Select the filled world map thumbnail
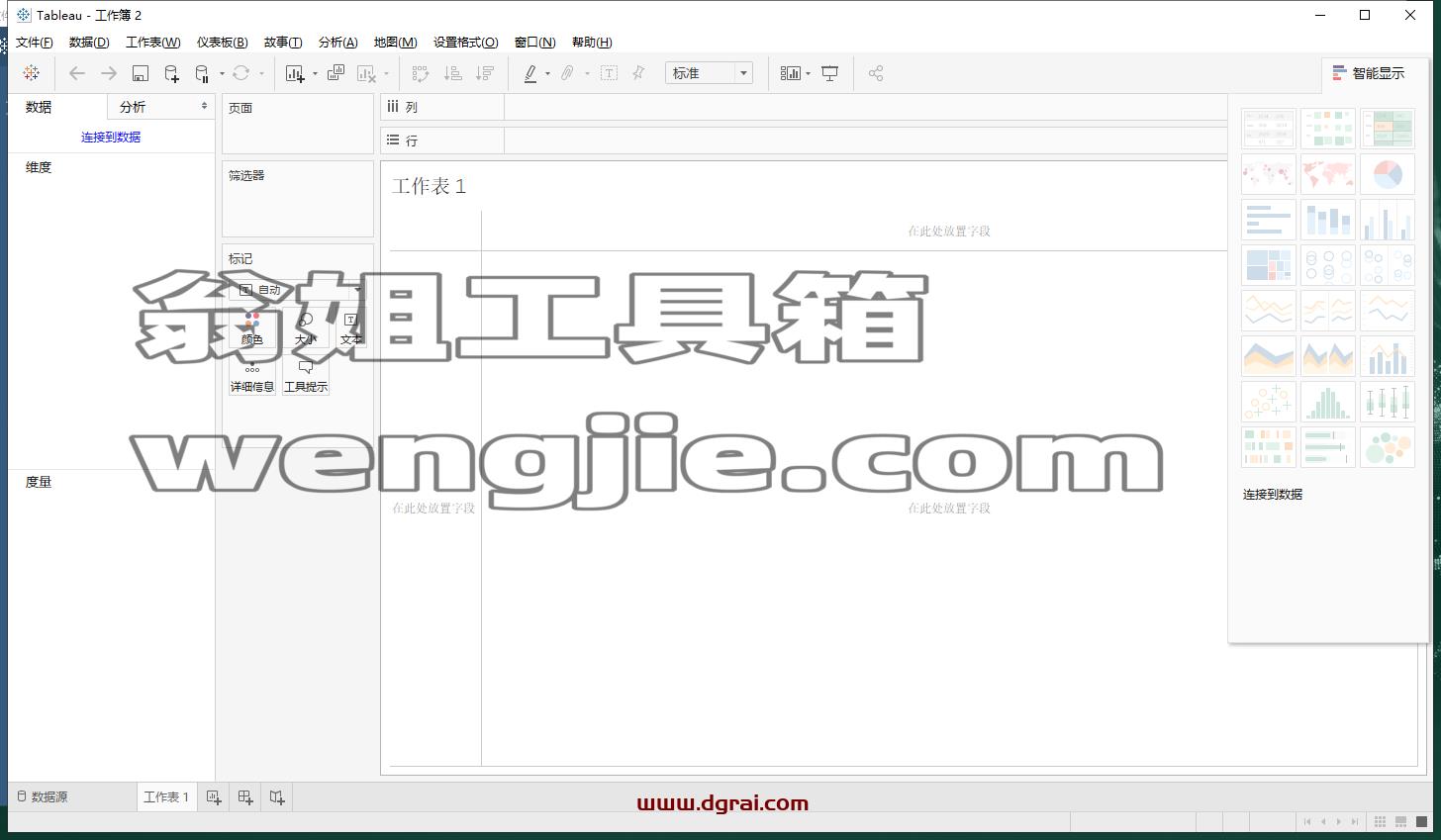The height and width of the screenshot is (840, 1441). click(x=1327, y=174)
